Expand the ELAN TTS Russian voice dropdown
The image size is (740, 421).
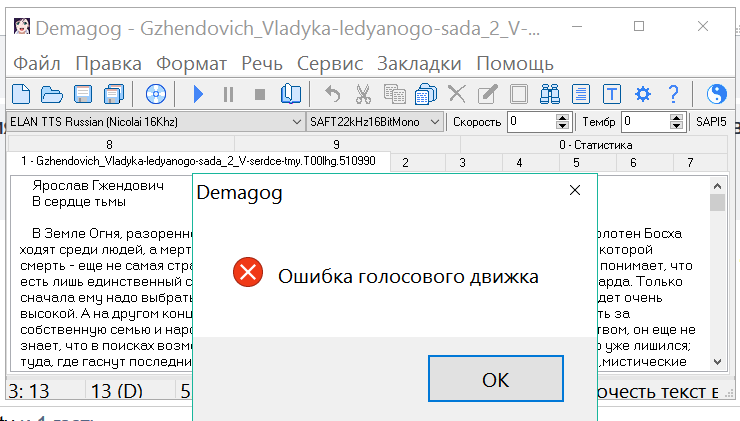pos(296,122)
